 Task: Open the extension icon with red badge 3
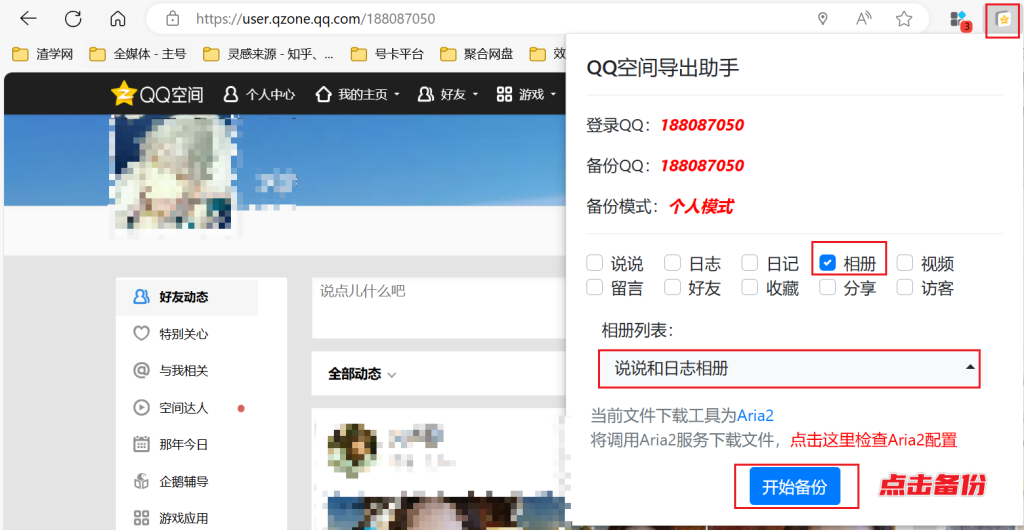[960, 20]
